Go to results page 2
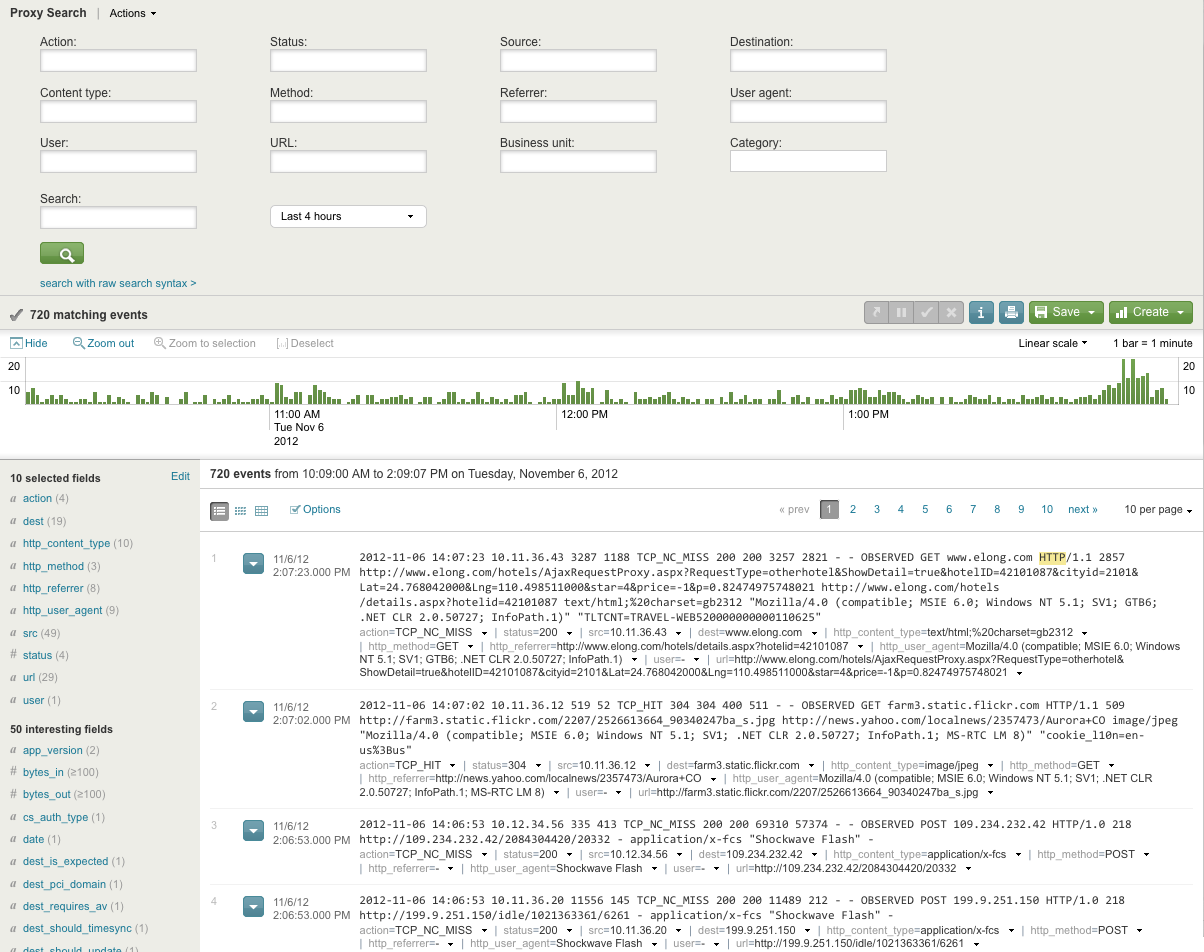The image size is (1204, 952). (x=853, y=510)
